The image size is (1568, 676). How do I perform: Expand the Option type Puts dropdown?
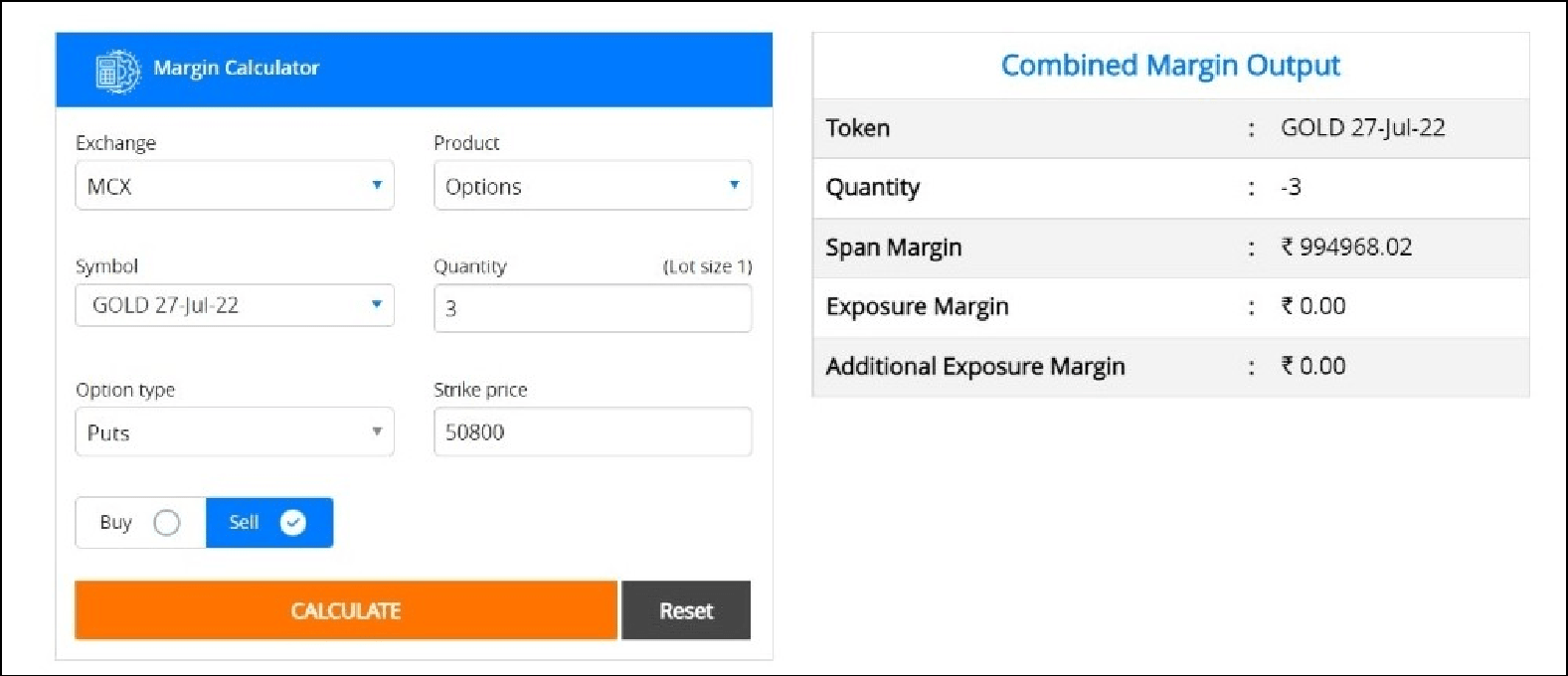pos(235,432)
